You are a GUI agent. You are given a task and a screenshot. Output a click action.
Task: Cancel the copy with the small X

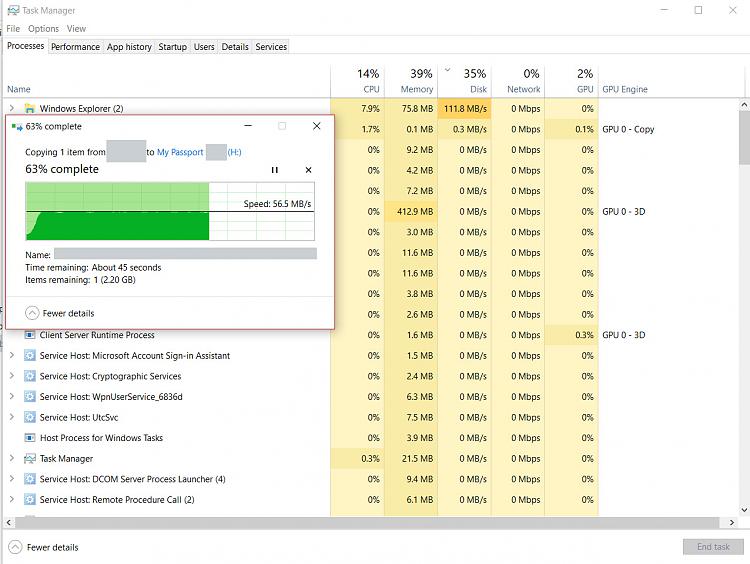click(309, 170)
